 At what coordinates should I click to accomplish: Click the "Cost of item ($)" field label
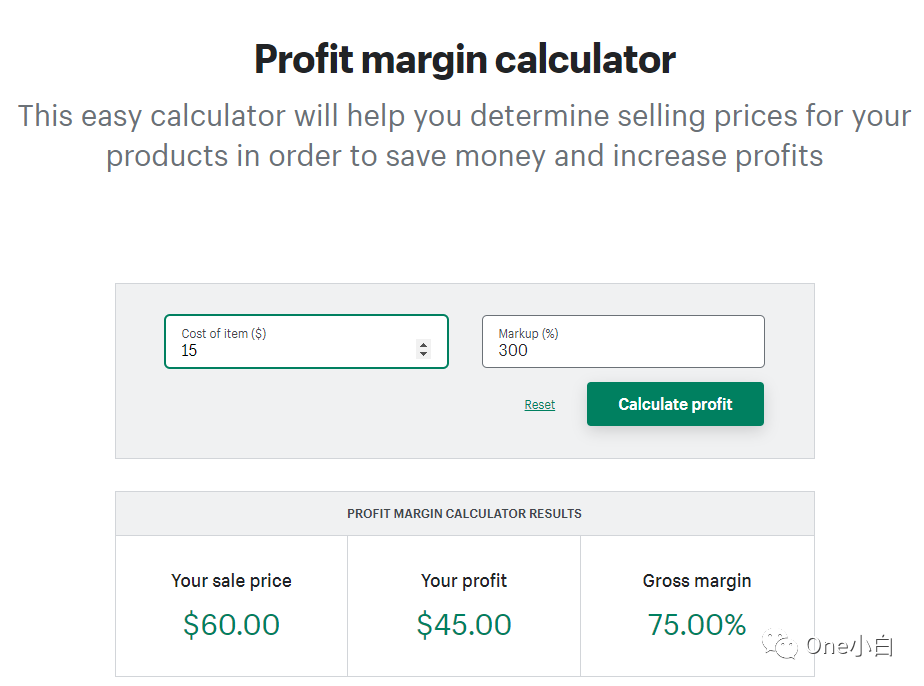[x=224, y=333]
